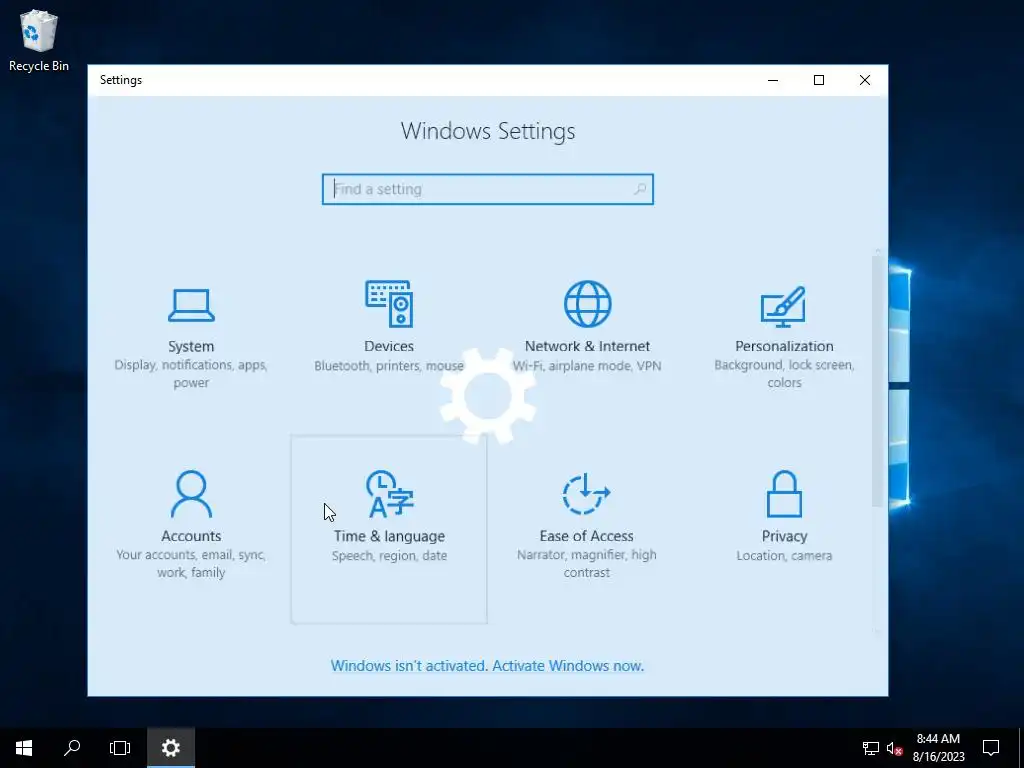Click the magnifier icon in search box
This screenshot has width=1024, height=768.
point(639,189)
